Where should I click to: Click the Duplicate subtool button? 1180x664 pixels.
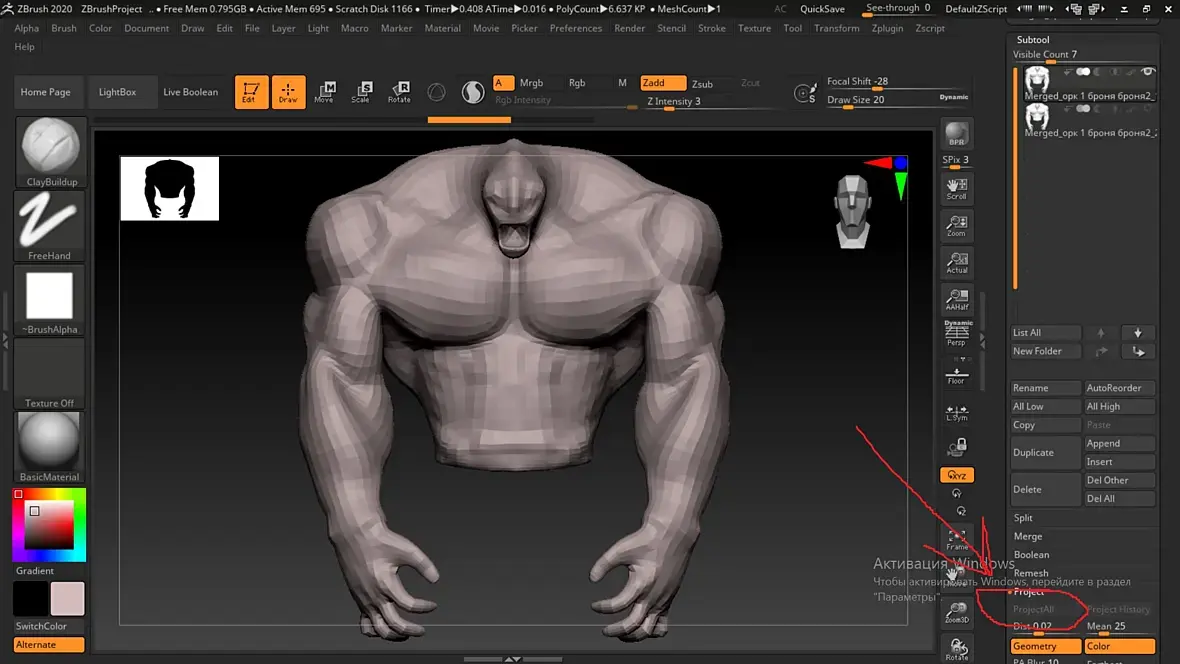pos(1045,452)
